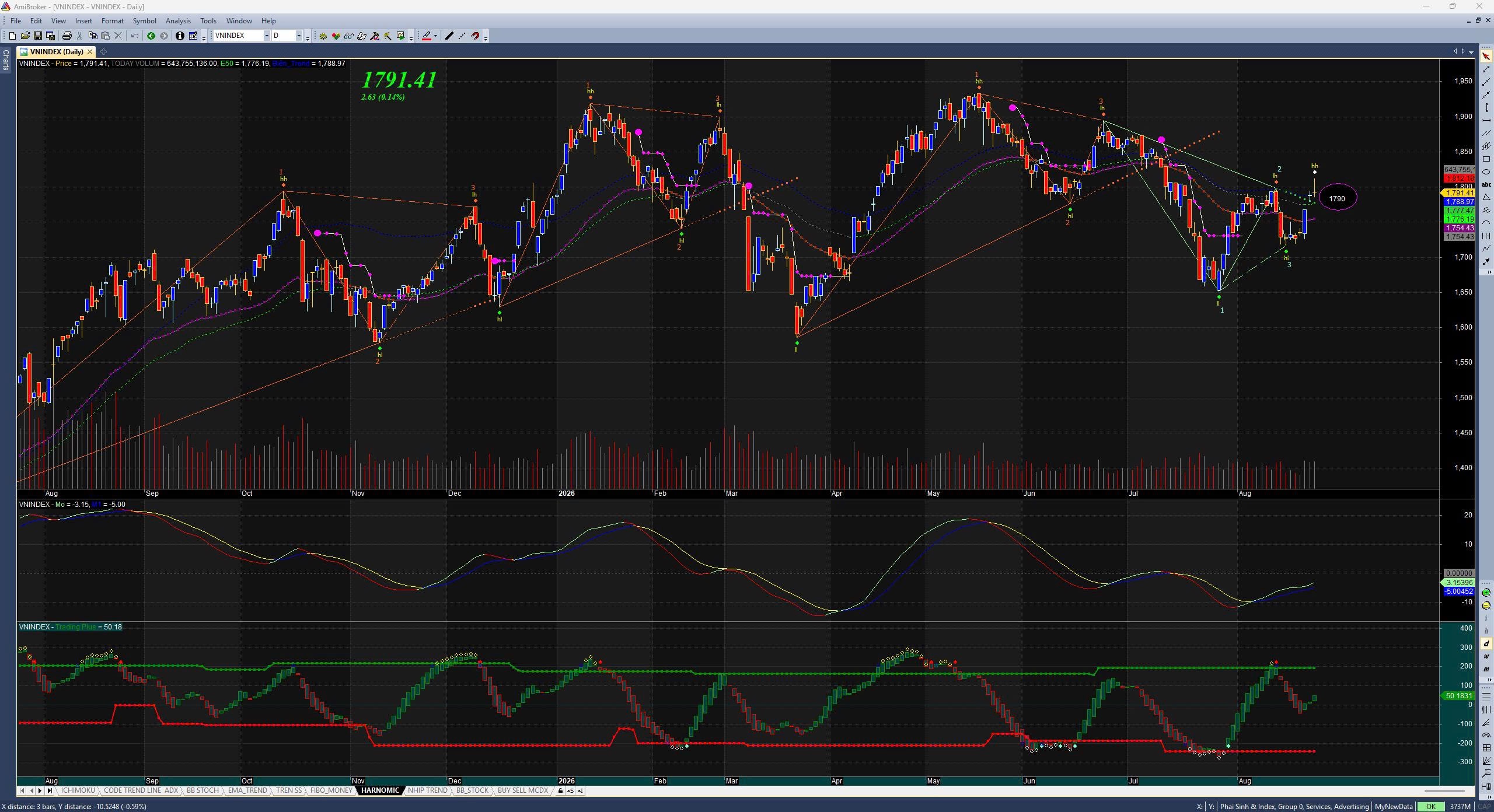Open the chart tabs list dropdown arrow
1494x812 pixels.
click(1471, 51)
